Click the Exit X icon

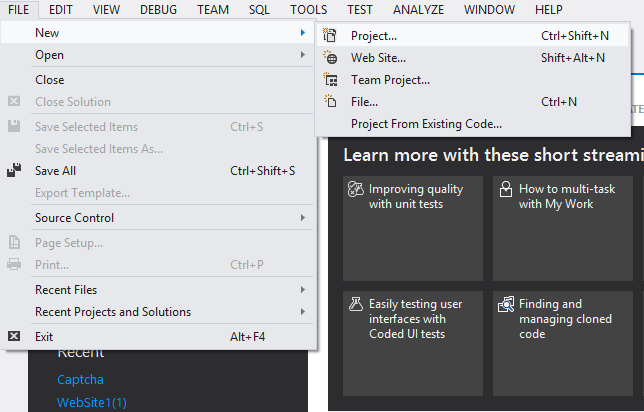[x=14, y=337]
